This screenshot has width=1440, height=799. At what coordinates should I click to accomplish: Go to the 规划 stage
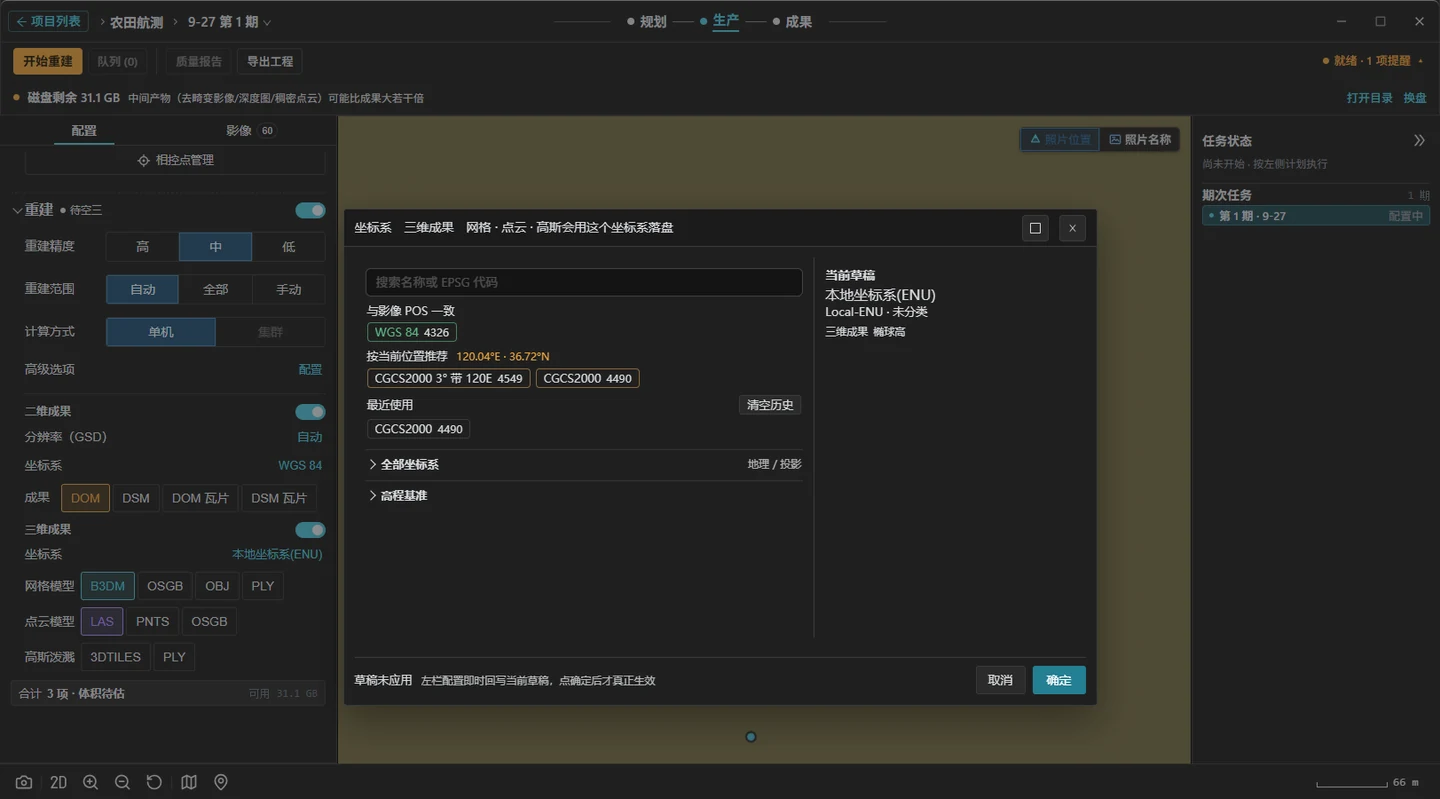tap(647, 22)
